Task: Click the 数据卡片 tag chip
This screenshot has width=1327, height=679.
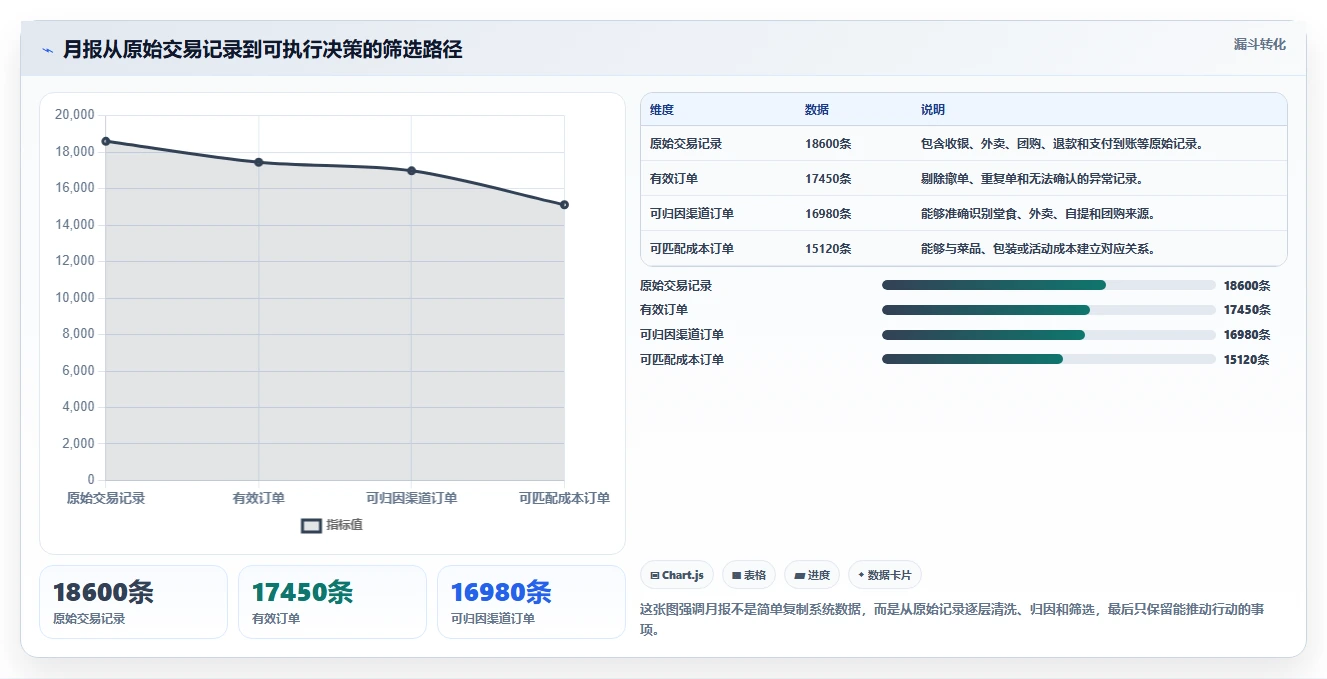Action: click(885, 575)
